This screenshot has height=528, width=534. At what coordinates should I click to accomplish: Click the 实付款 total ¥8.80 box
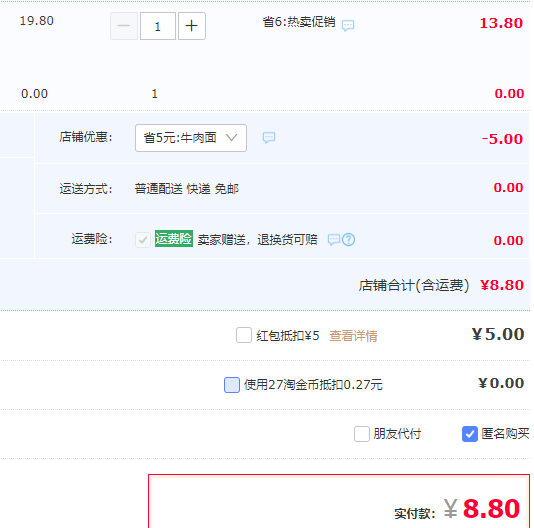339,501
